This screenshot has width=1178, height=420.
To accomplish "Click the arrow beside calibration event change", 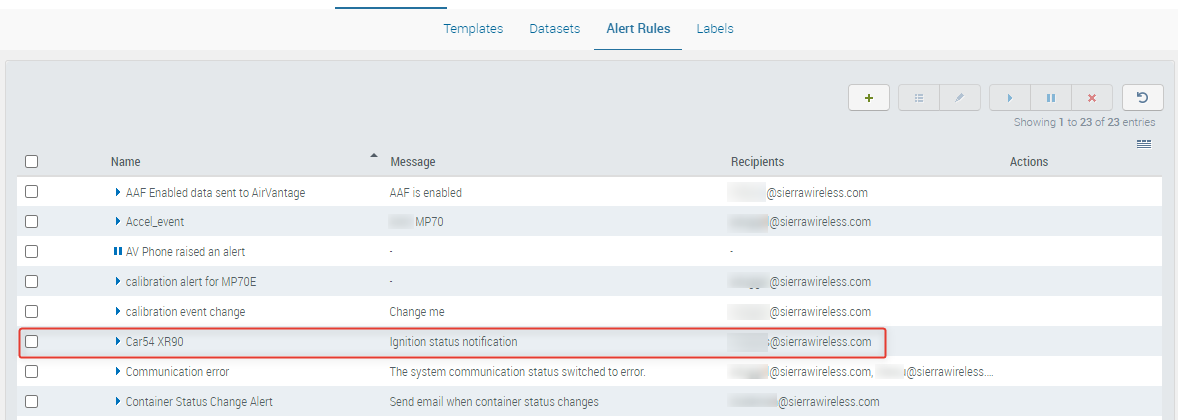I will tap(118, 312).
